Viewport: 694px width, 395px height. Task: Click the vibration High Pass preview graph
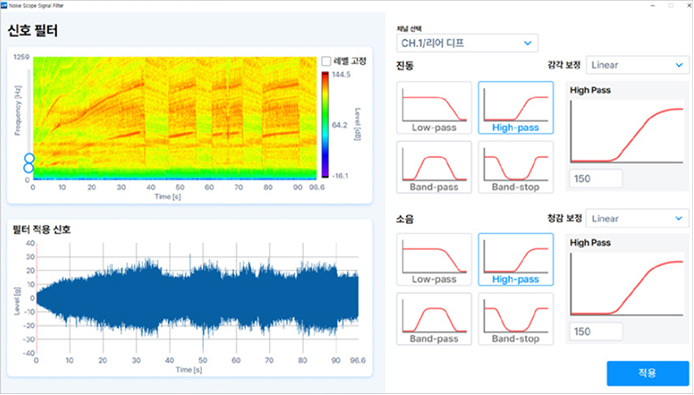pyautogui.click(x=627, y=132)
